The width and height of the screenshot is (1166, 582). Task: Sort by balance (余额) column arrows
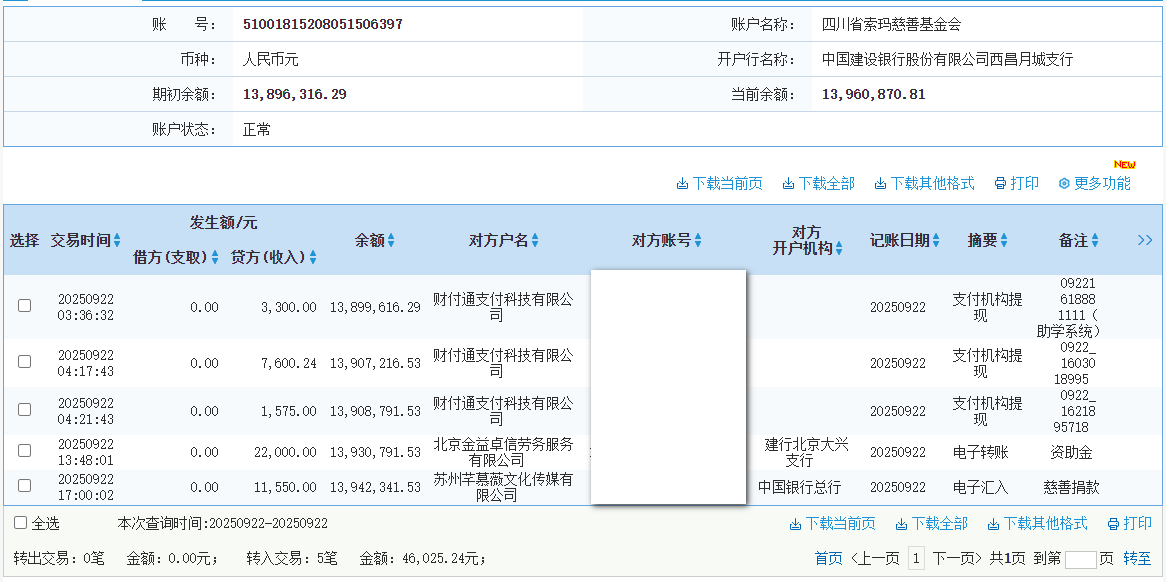391,241
